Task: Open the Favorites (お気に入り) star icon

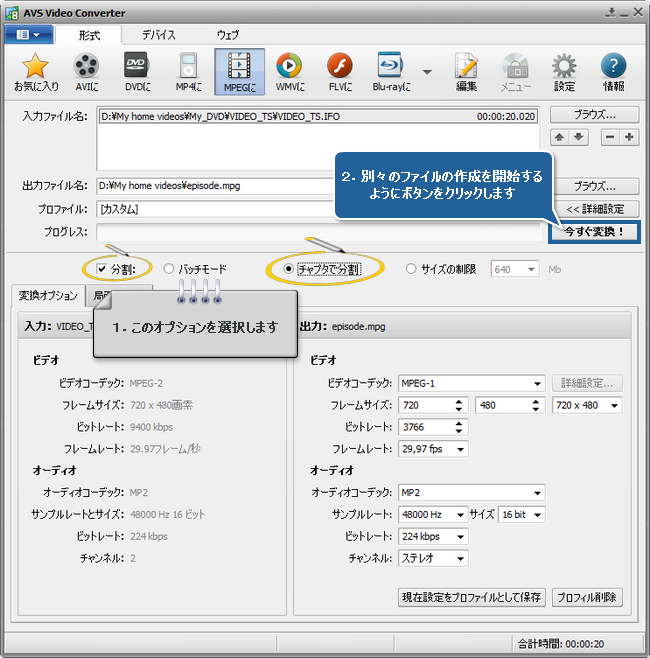Action: 36,72
